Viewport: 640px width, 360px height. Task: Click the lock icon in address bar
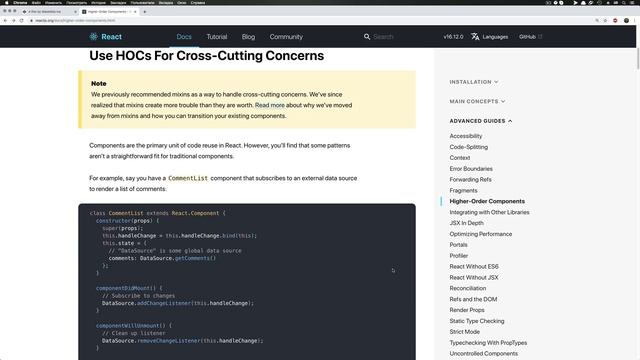pos(31,20)
